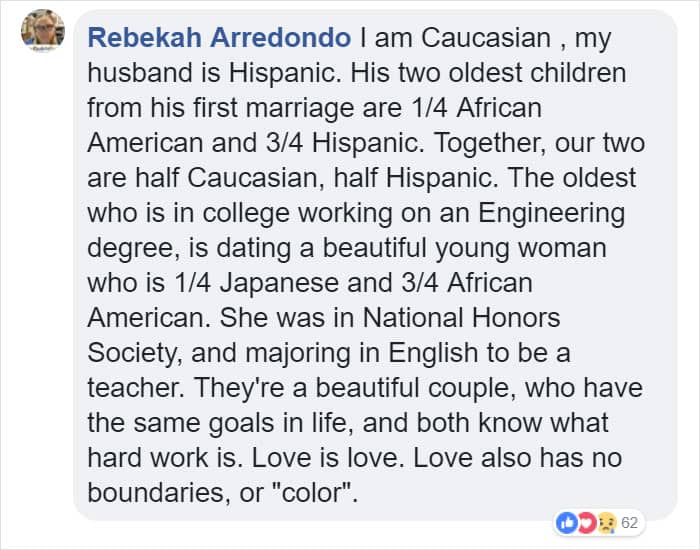This screenshot has height=550, width=700.
Task: Click the quoted word "color" in the comment
Action: coord(291,490)
